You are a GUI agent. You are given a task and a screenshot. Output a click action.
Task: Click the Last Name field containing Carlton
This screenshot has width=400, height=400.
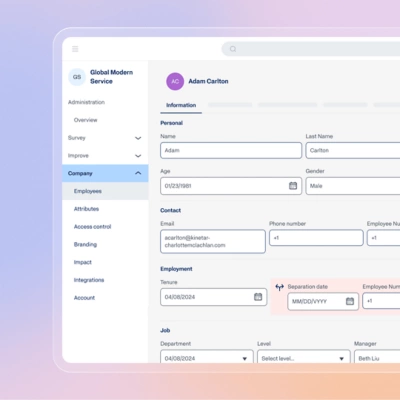353,150
